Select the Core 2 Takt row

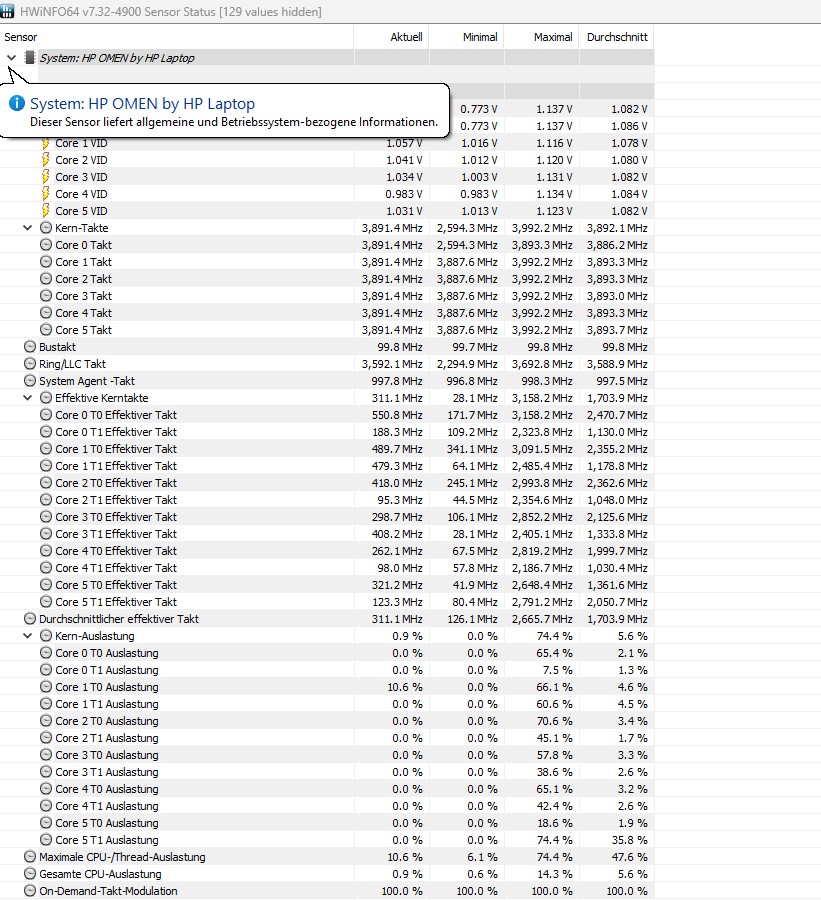pyautogui.click(x=327, y=279)
